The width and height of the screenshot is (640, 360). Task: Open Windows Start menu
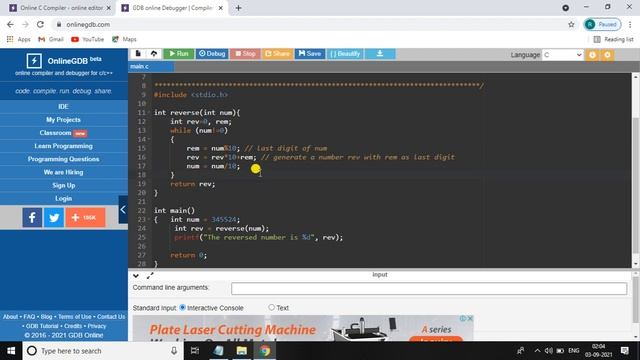[x=11, y=351]
